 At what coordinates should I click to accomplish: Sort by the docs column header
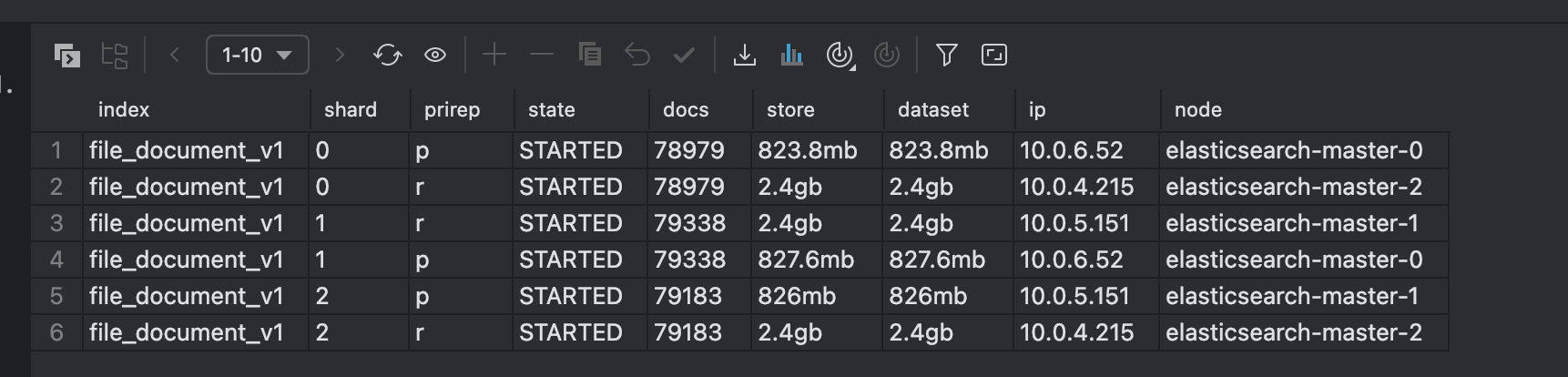[x=686, y=110]
